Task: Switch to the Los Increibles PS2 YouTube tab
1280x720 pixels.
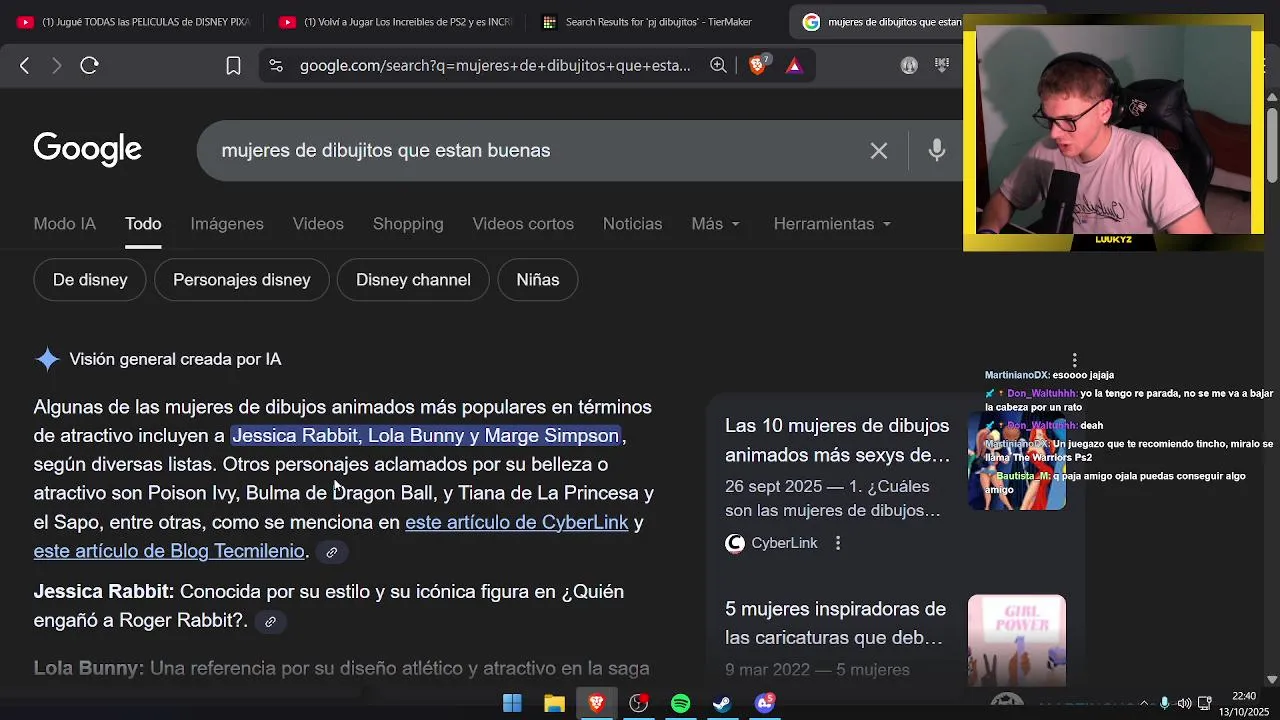Action: point(397,22)
